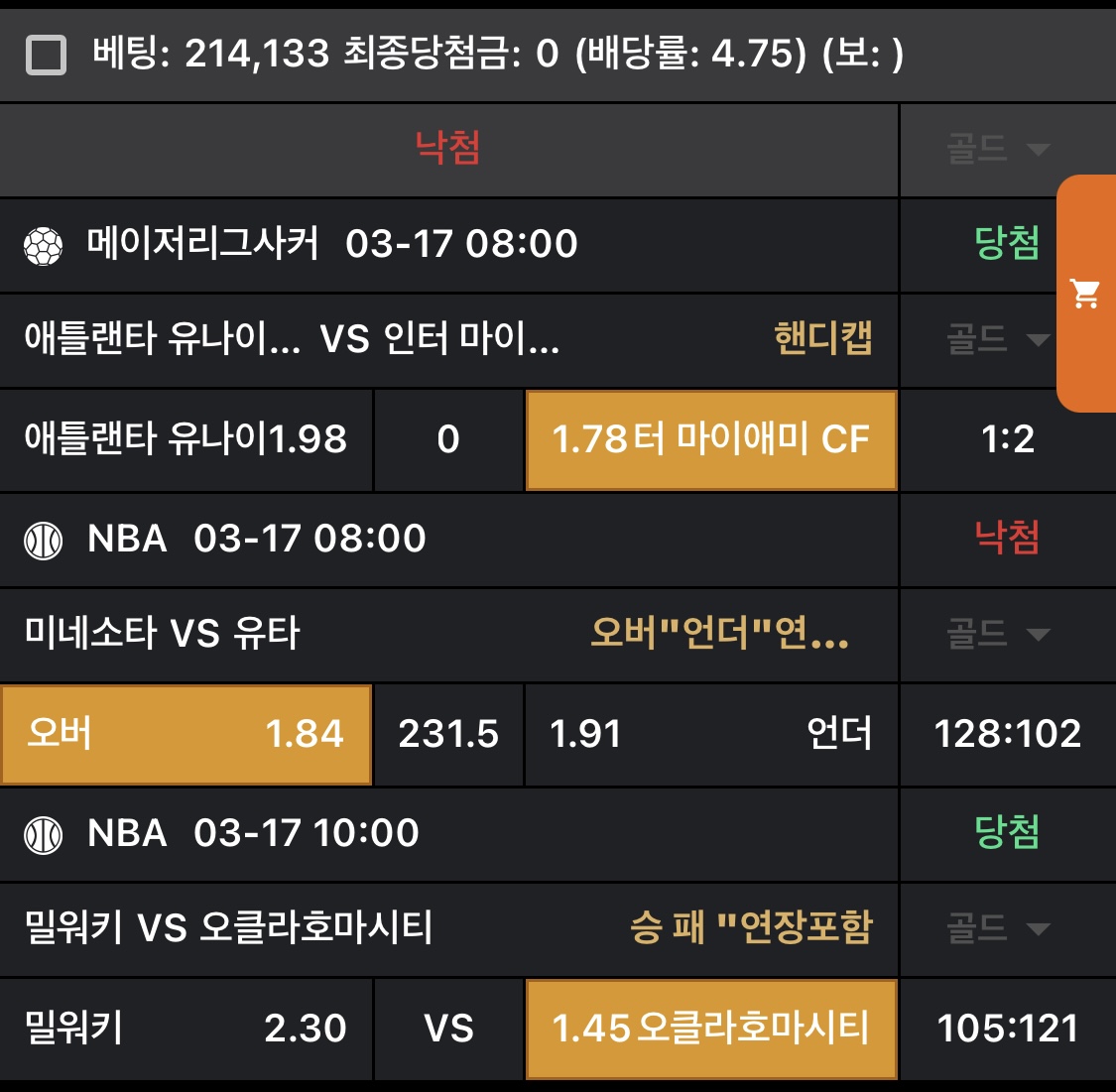Click the 핸디캡 bet type label
Image resolution: width=1116 pixels, height=1092 pixels.
pos(822,340)
